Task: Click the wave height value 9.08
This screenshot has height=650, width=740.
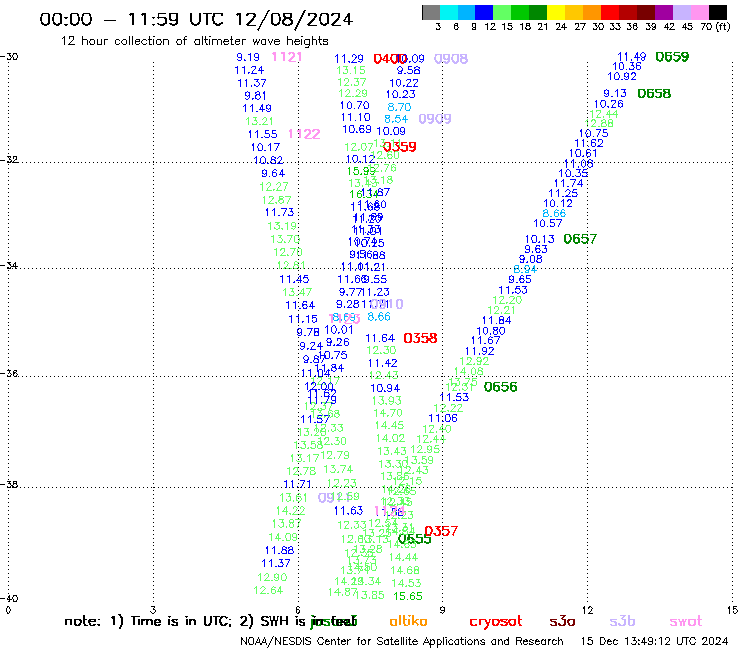Action: [531, 259]
